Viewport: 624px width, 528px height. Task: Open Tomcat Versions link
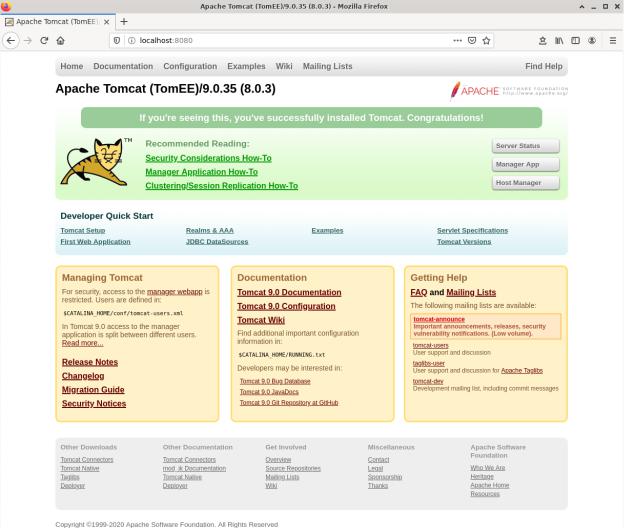tap(464, 242)
